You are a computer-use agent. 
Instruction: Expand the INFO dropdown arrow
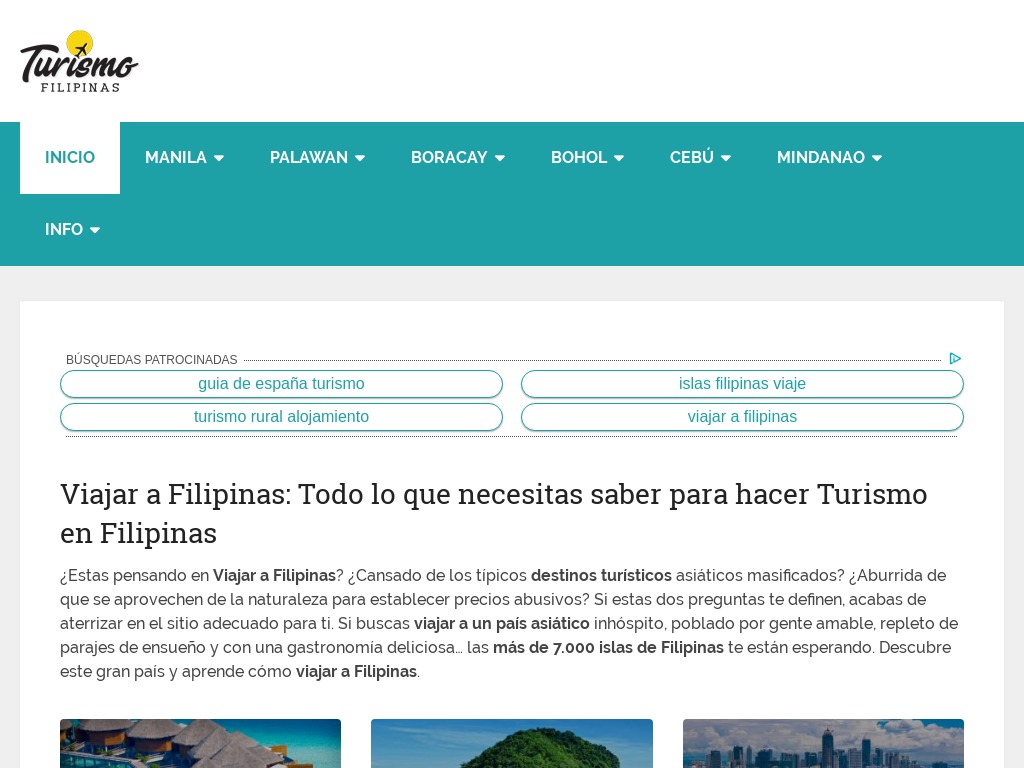pos(95,230)
